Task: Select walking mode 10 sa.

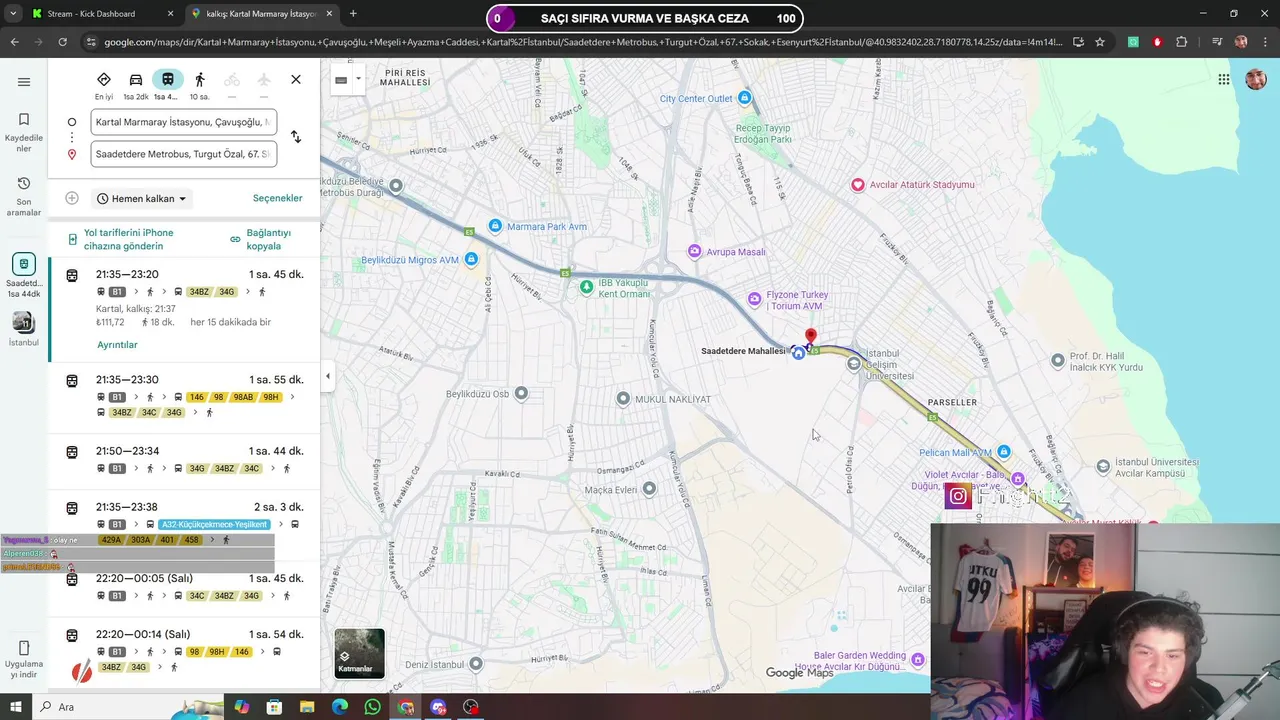Action: [x=199, y=85]
